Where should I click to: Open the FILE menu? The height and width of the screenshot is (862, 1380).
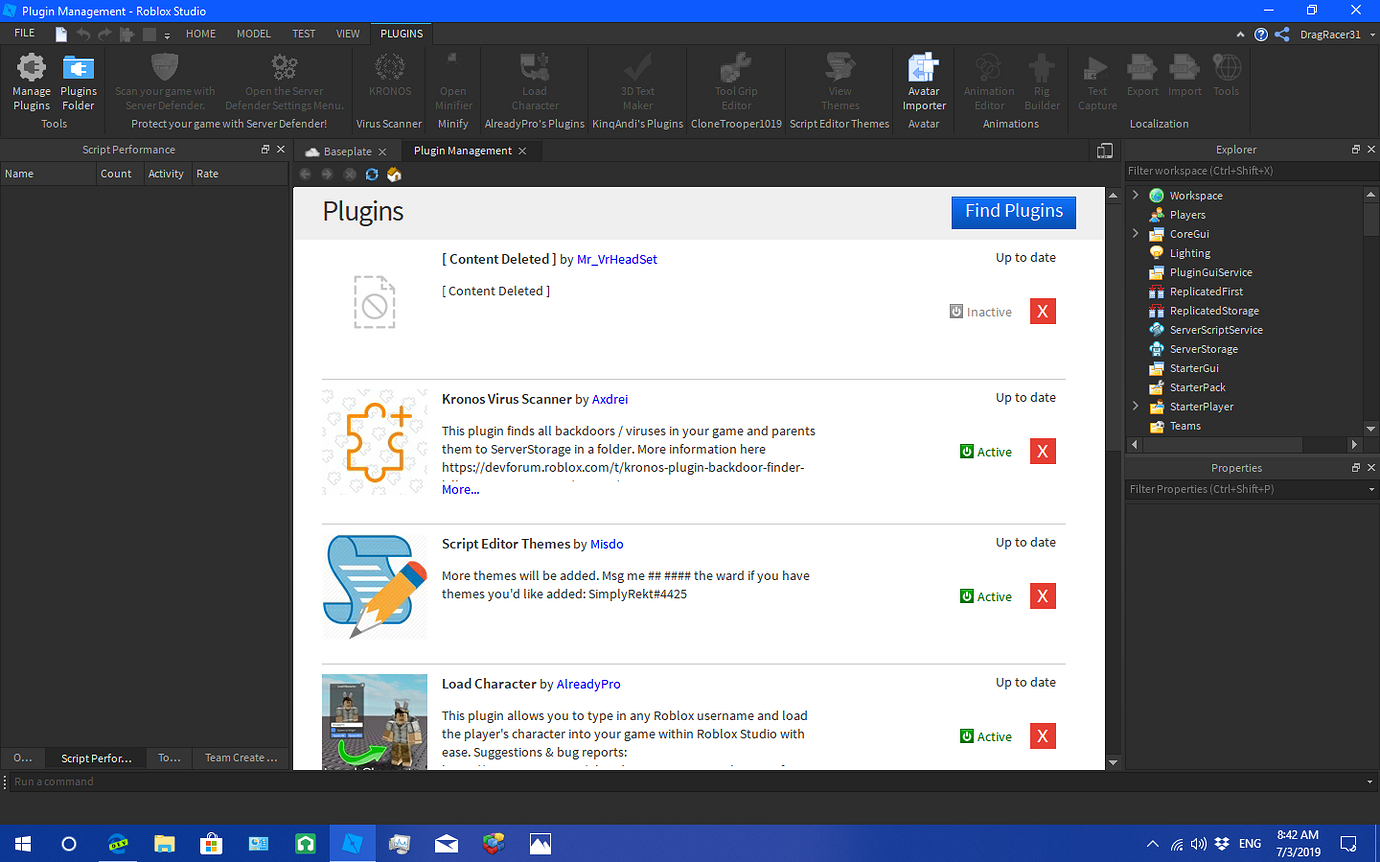click(24, 33)
